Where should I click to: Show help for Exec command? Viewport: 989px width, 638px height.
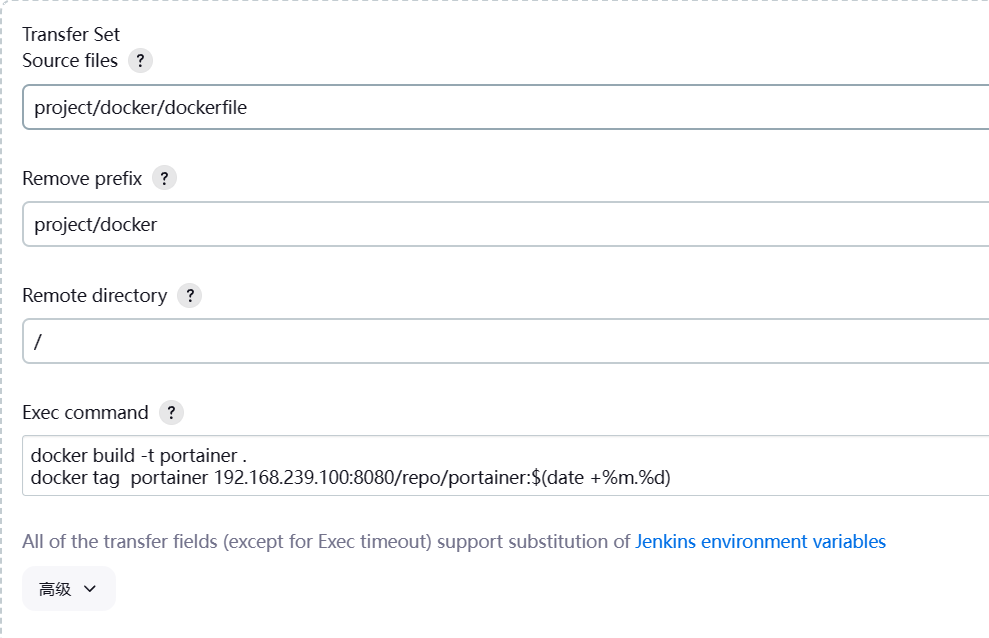[171, 413]
